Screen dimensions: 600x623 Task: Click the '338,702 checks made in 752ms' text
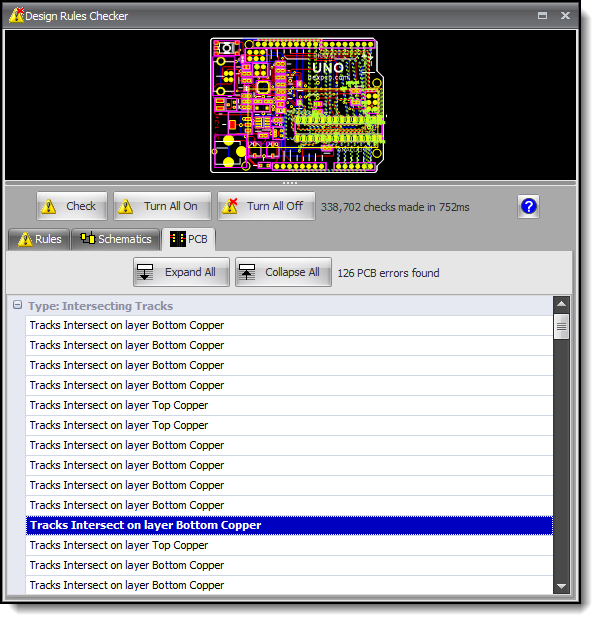coord(395,207)
